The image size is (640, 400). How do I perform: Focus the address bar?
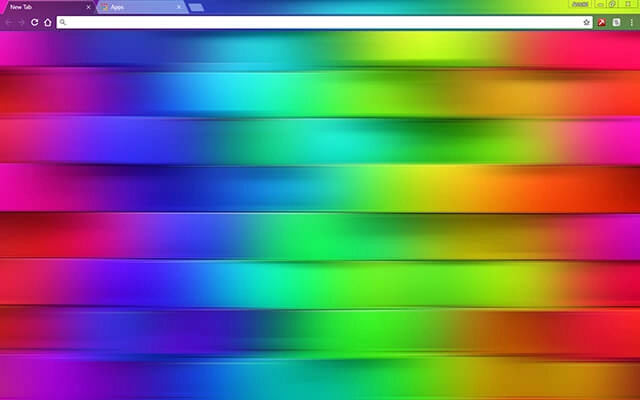pos(324,22)
